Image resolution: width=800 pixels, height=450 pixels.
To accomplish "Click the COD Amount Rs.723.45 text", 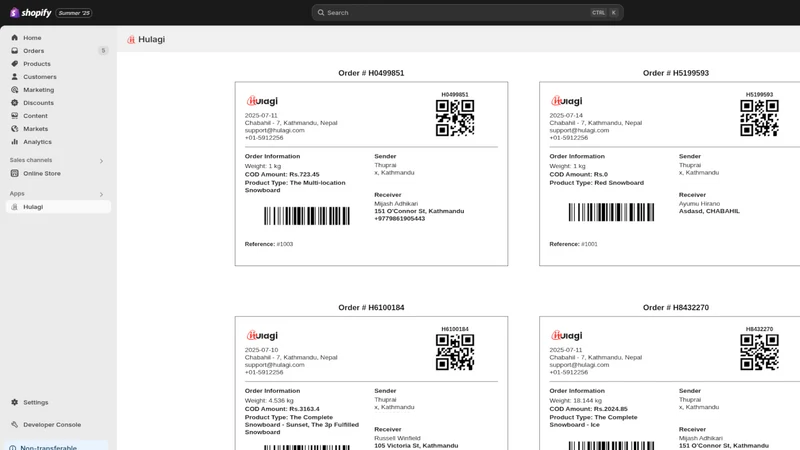I will pyautogui.click(x=282, y=174).
